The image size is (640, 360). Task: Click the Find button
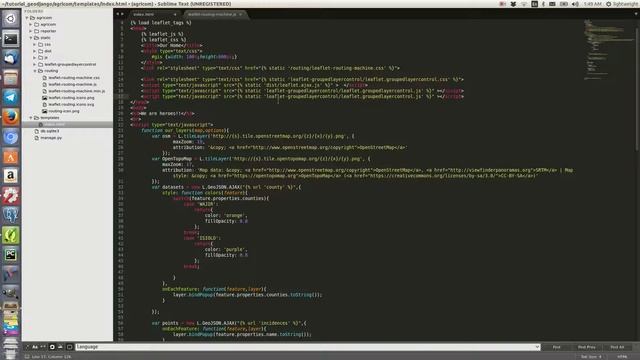coord(557,347)
